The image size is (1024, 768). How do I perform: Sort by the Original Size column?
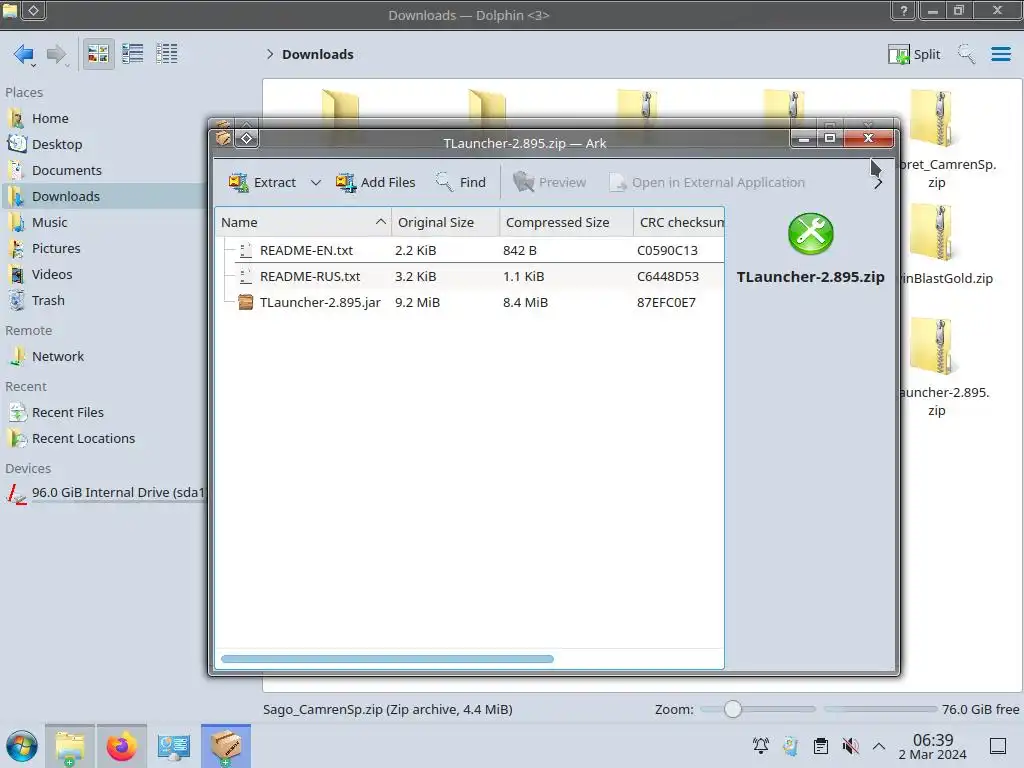(x=445, y=222)
